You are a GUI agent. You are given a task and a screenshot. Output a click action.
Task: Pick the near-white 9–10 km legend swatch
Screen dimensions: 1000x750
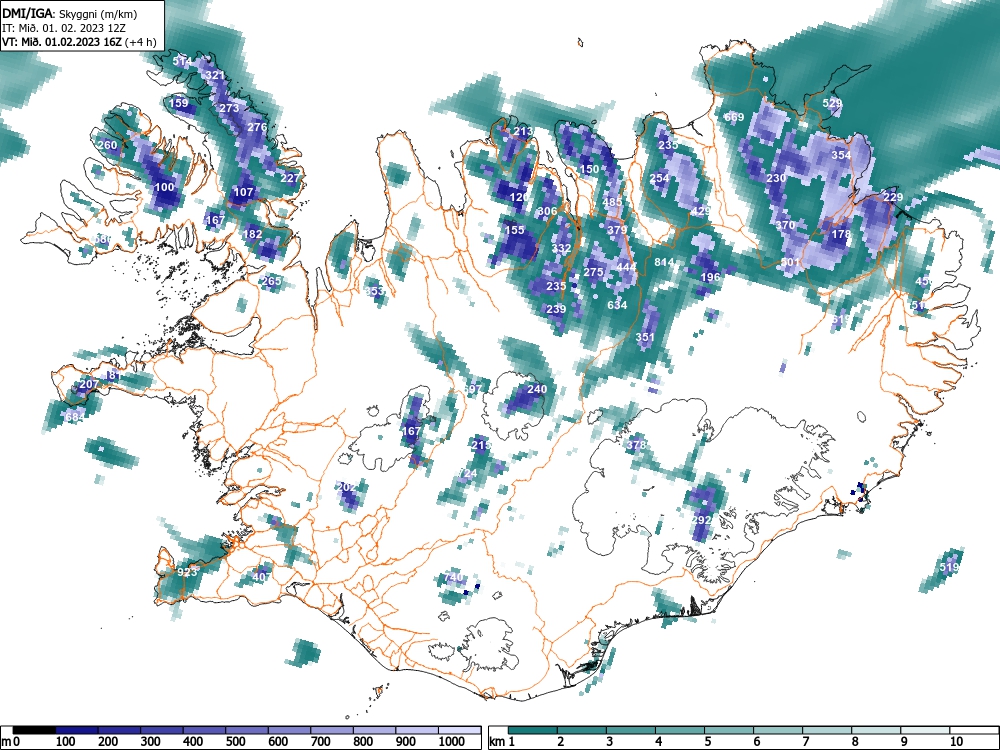point(925,730)
